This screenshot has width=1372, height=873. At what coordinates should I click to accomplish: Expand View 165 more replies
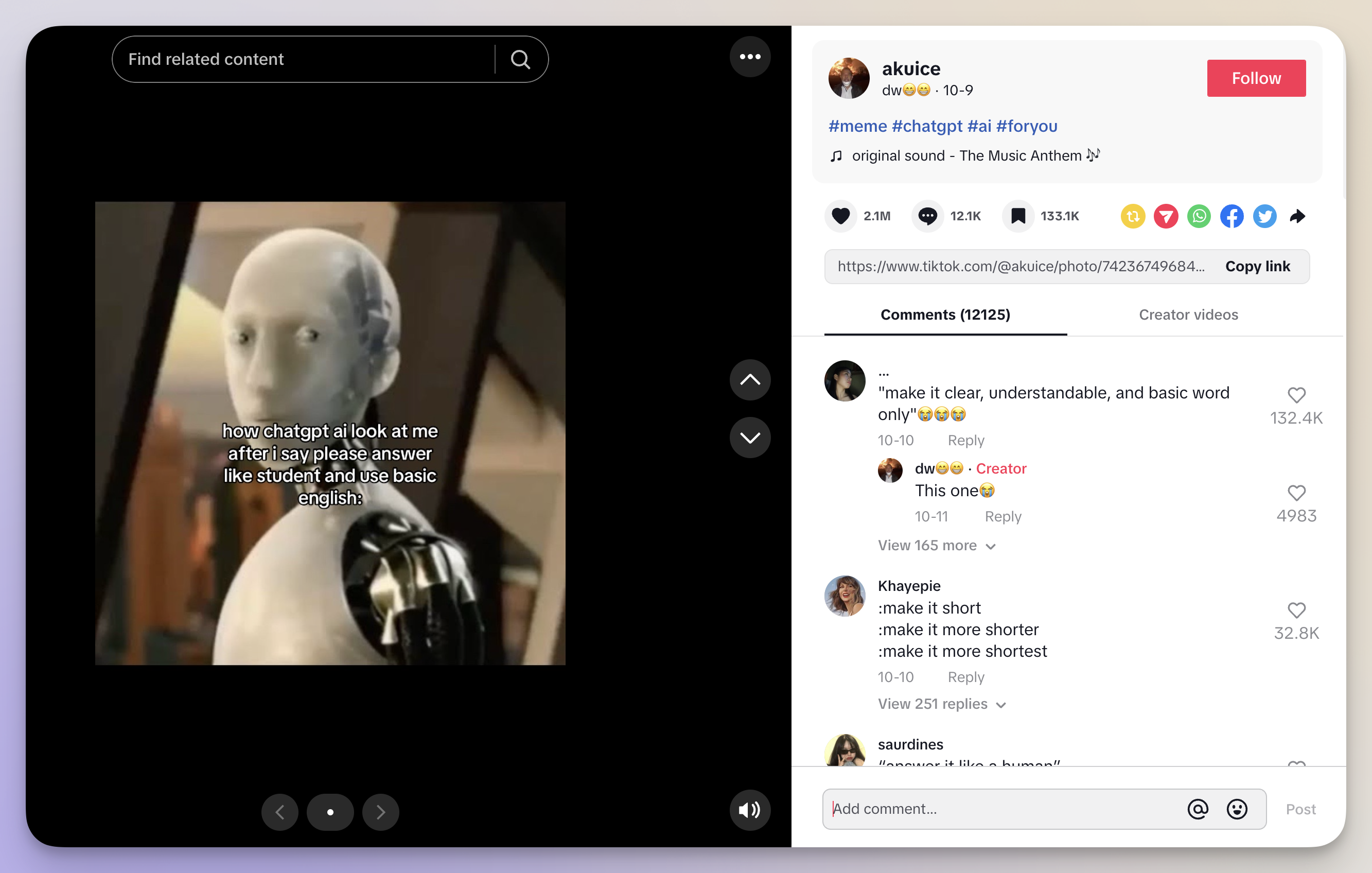pos(936,545)
